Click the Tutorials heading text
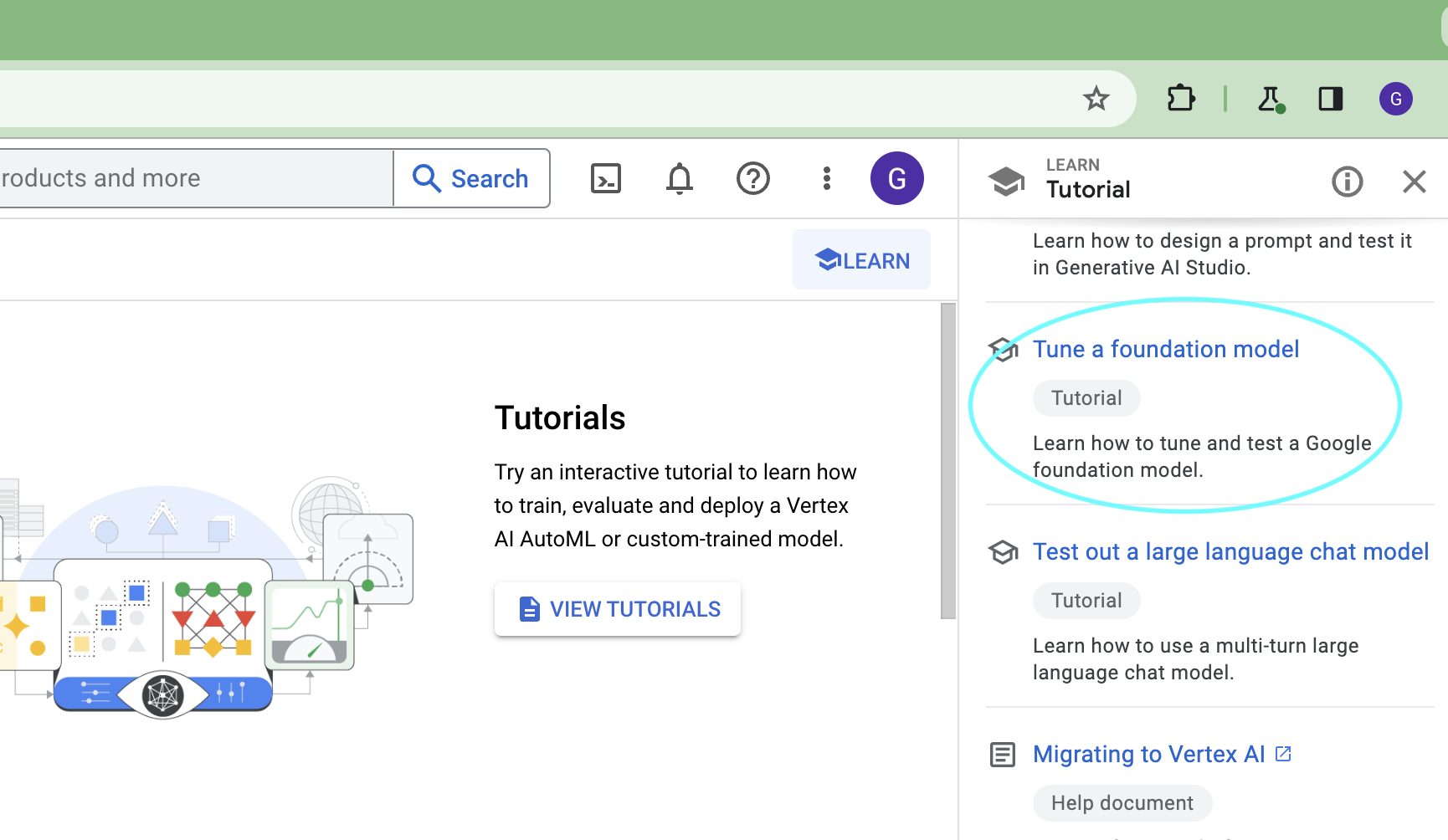This screenshot has height=840, width=1448. click(x=560, y=417)
